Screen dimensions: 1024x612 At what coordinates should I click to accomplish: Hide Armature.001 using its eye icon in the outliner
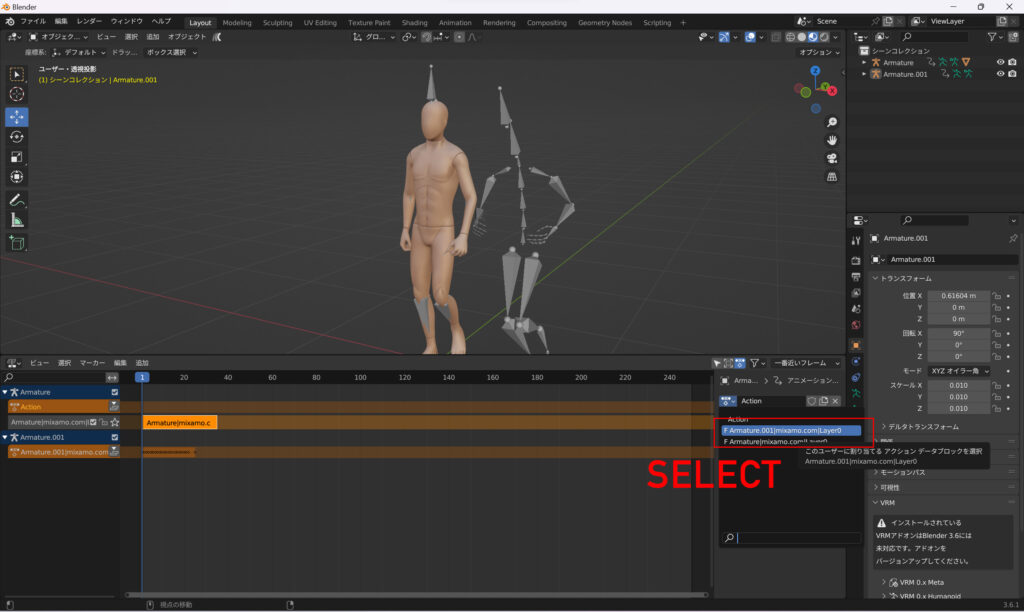coord(1000,74)
